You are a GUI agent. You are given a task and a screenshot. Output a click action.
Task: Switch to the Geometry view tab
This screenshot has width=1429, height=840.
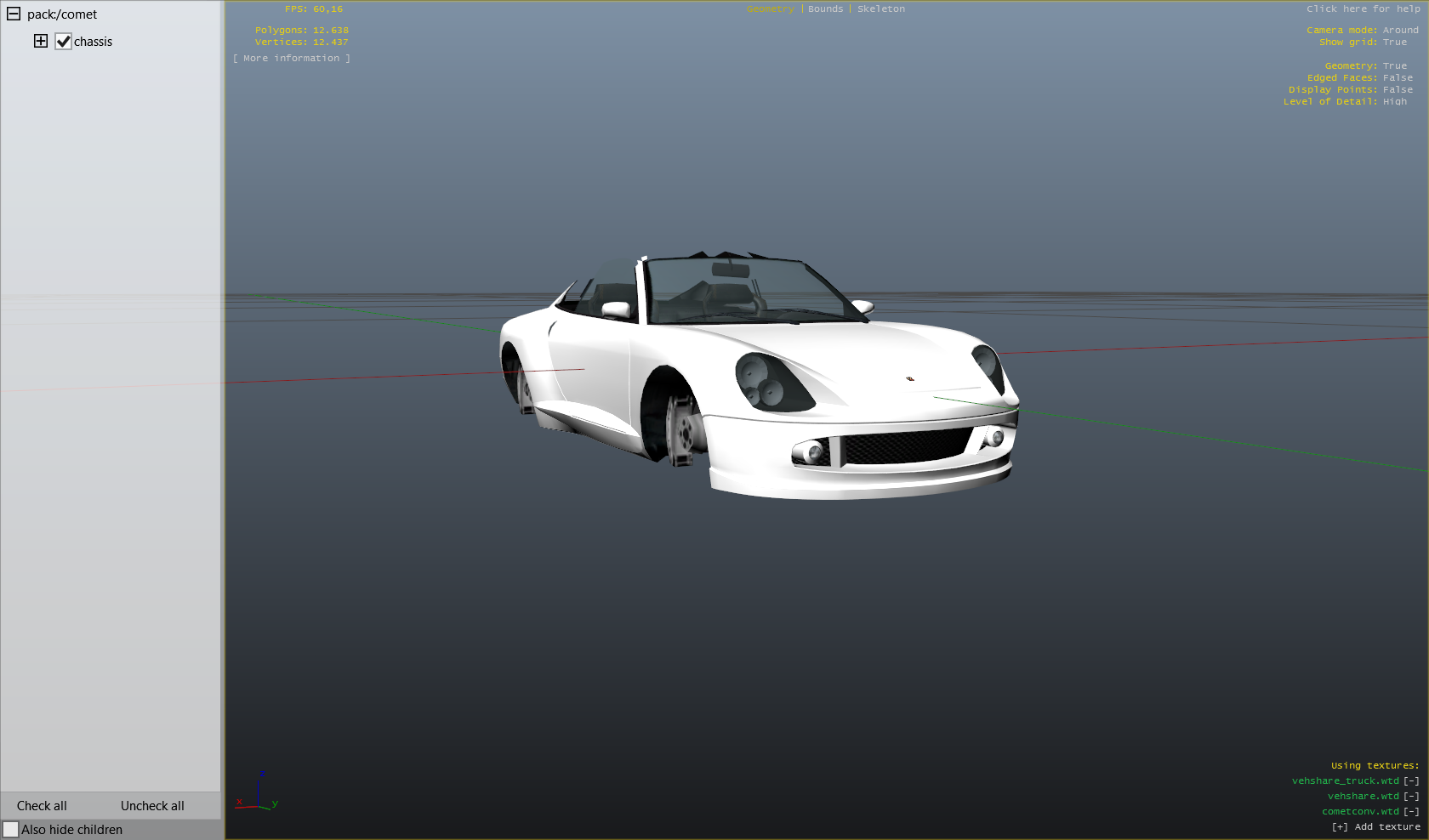coord(771,9)
